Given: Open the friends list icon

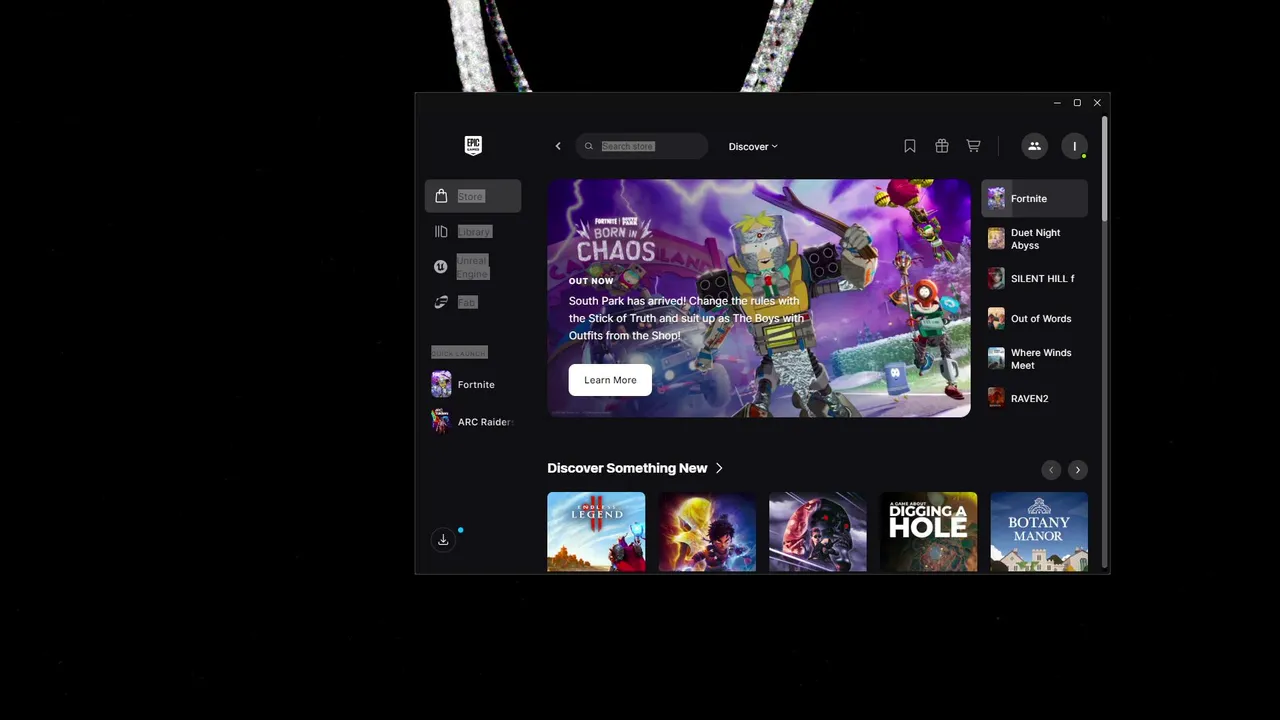Looking at the screenshot, I should [x=1034, y=146].
